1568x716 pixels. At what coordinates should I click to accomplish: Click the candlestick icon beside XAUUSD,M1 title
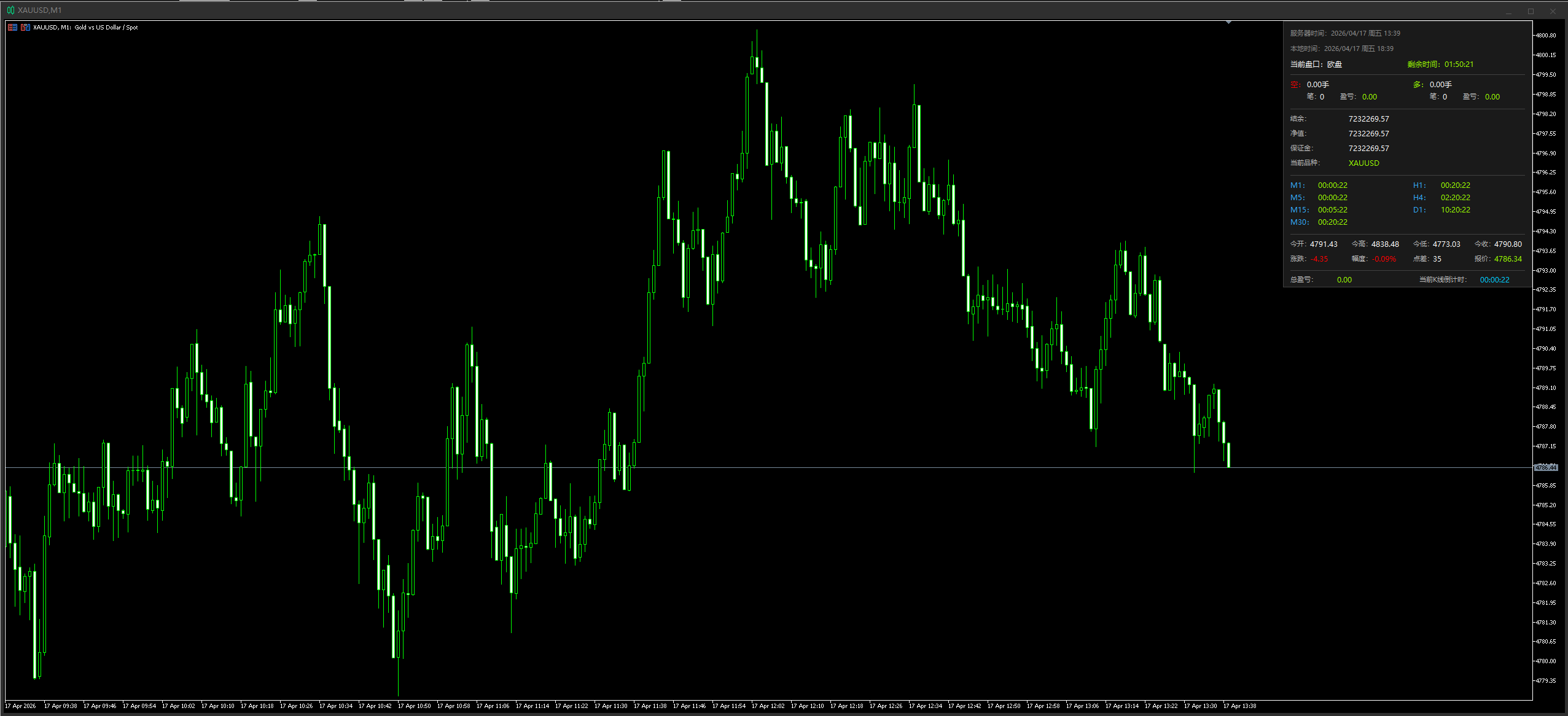(10, 10)
